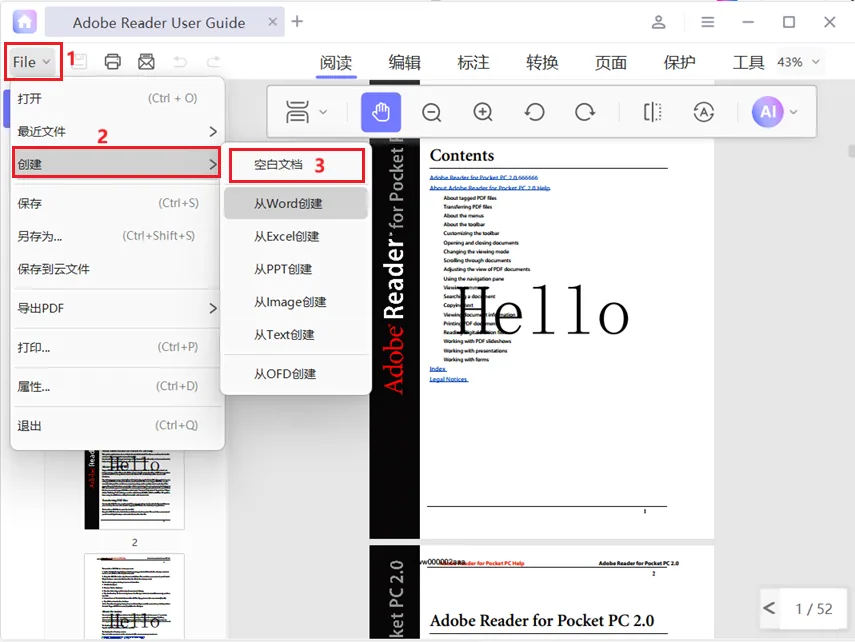Image resolution: width=855 pixels, height=642 pixels.
Task: Open the 43% zoom level dropdown
Action: 798,62
